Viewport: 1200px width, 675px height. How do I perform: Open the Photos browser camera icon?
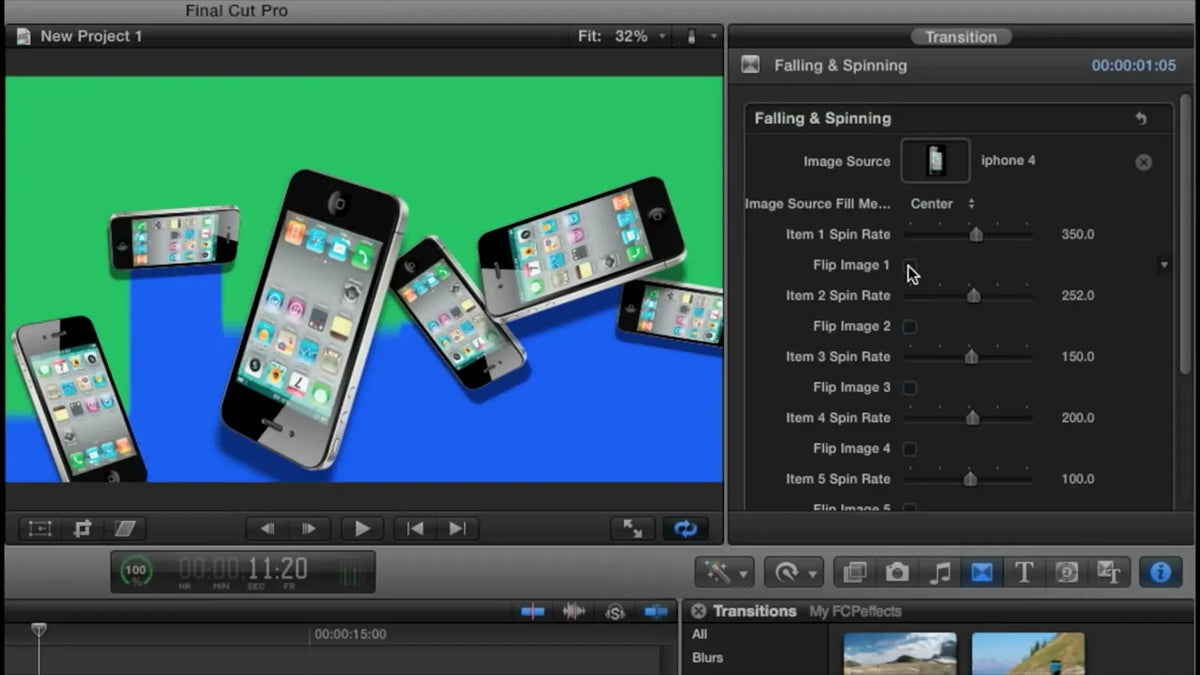(897, 572)
